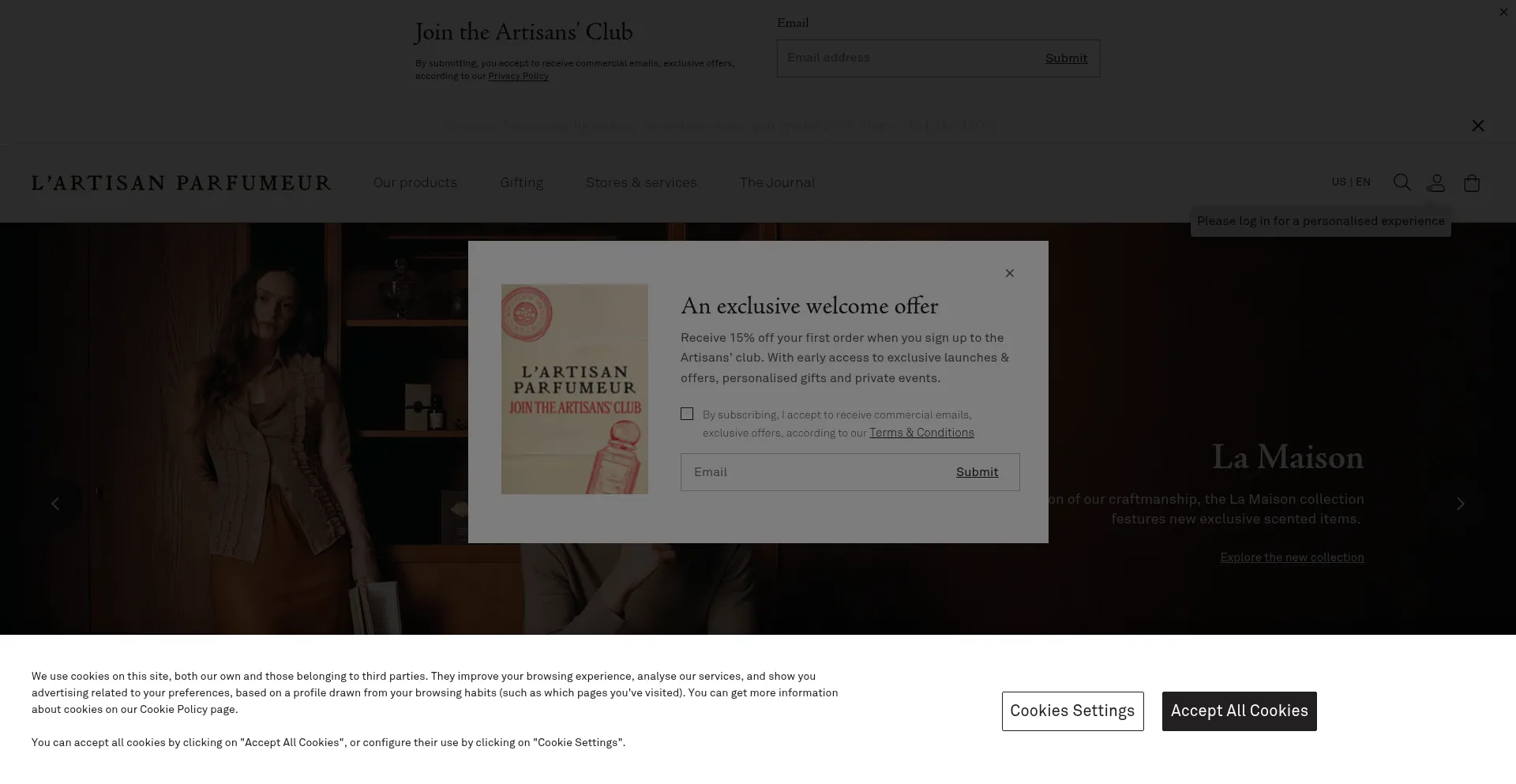Open the US | EN region selector

pyautogui.click(x=1350, y=182)
